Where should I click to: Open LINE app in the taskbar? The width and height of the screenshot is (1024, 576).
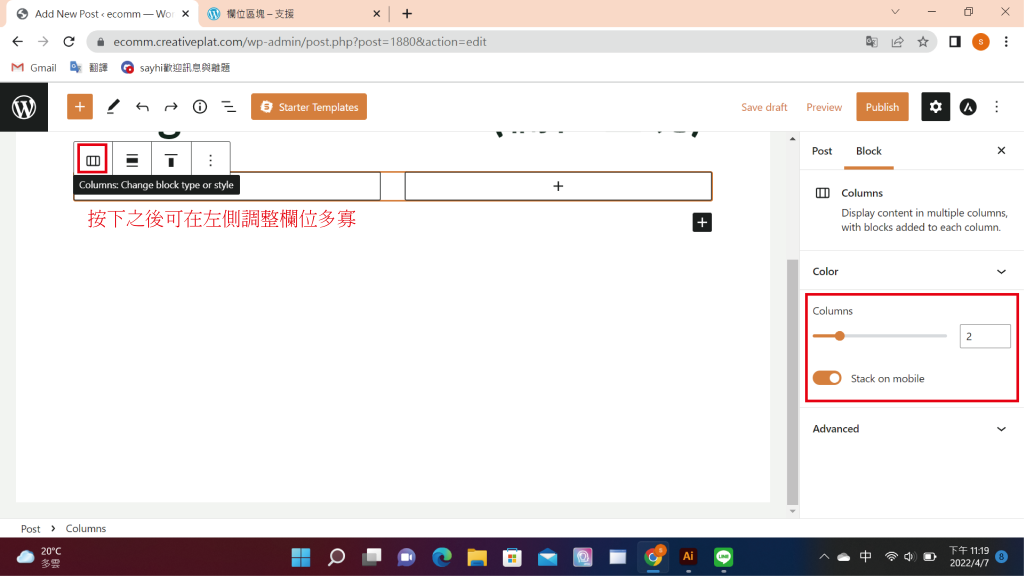coord(723,557)
